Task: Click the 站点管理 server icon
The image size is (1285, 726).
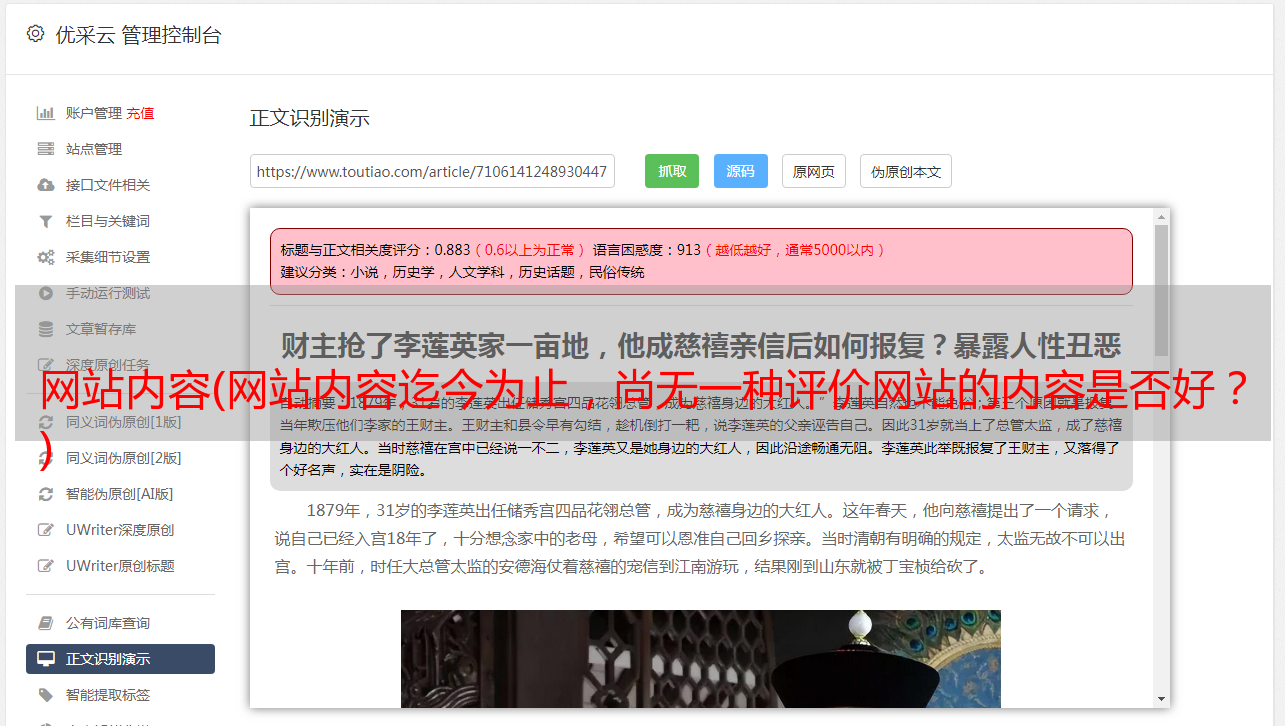Action: (45, 149)
